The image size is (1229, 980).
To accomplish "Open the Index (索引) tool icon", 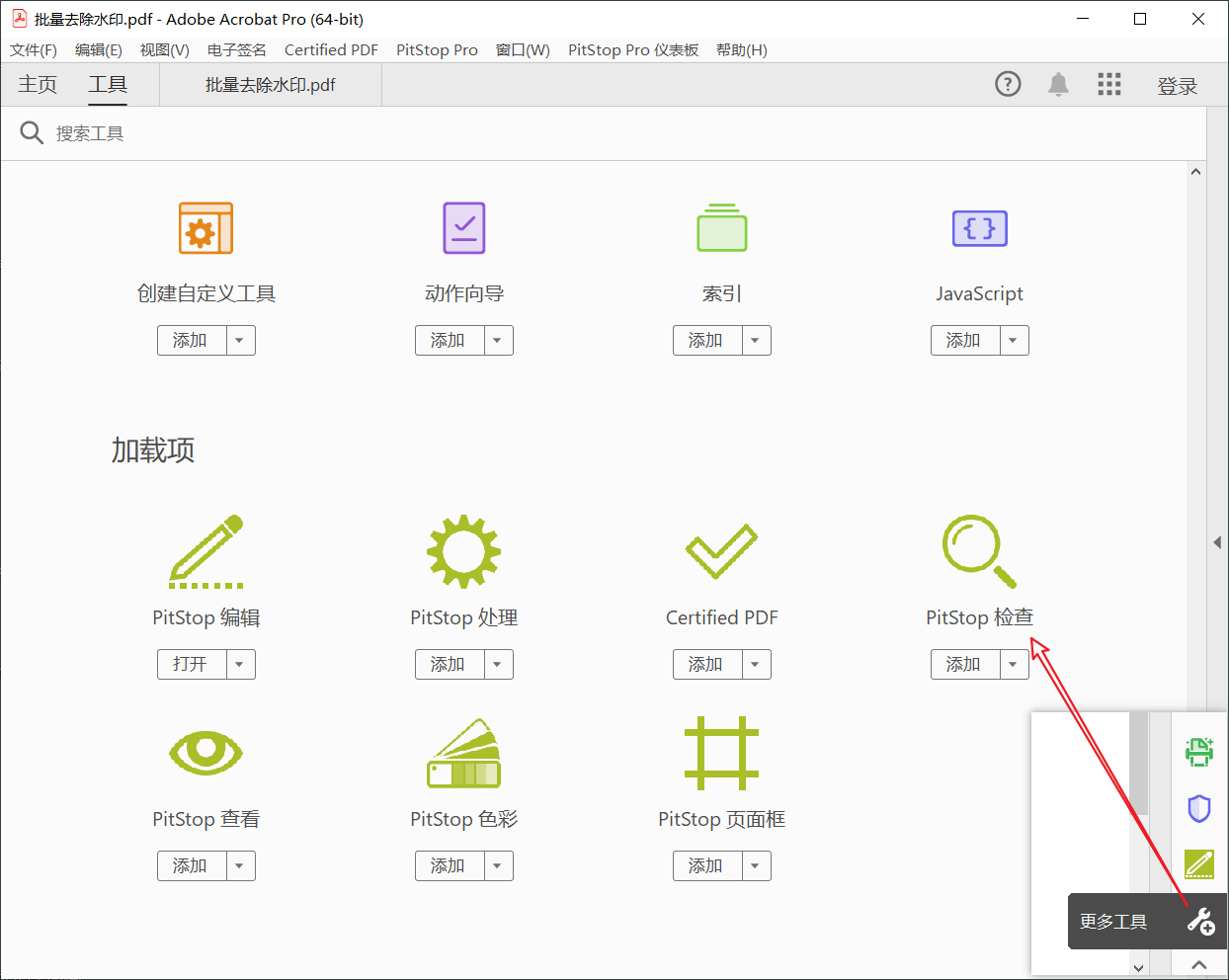I will (x=721, y=228).
